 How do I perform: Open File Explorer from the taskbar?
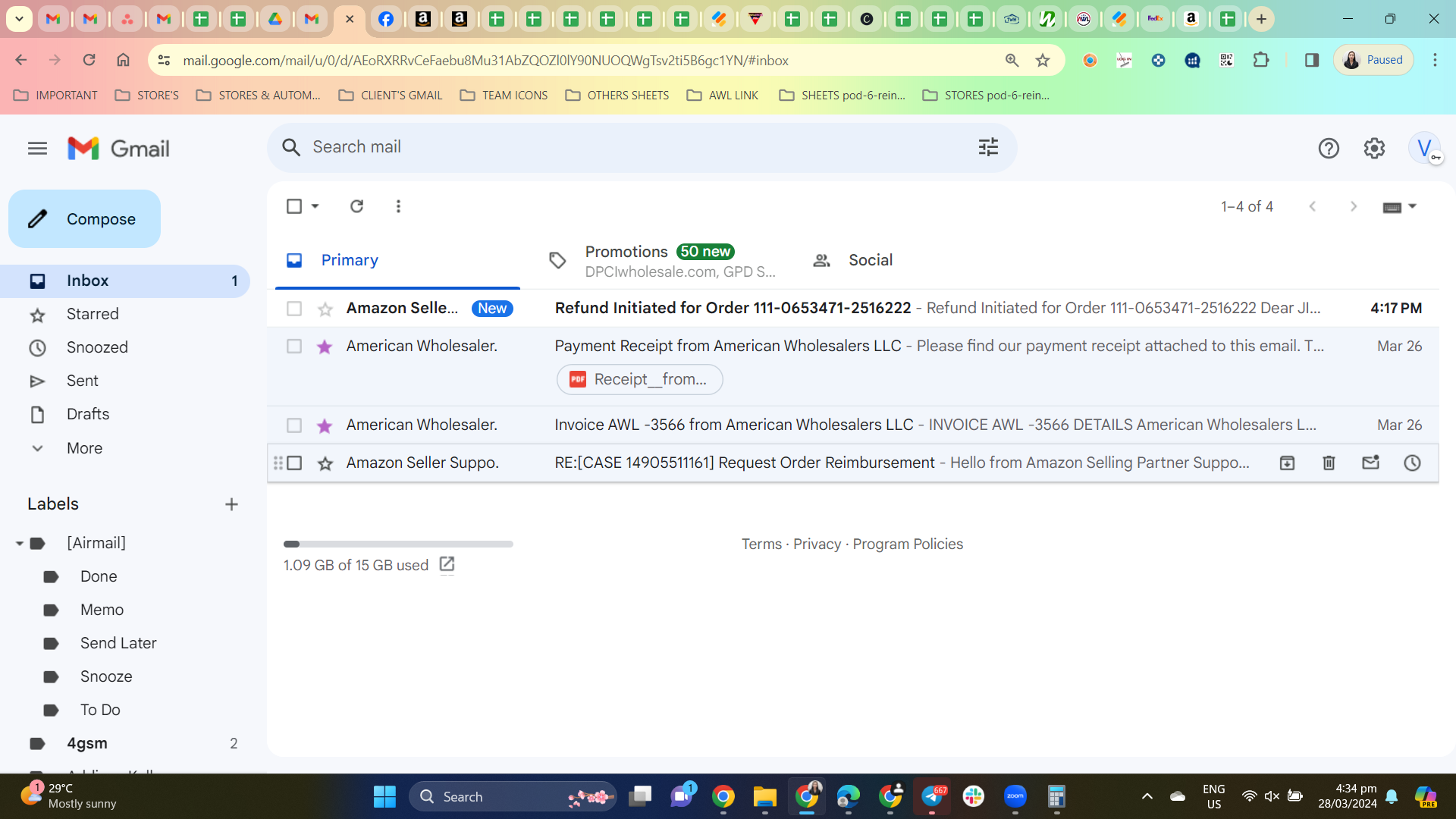pos(764,796)
